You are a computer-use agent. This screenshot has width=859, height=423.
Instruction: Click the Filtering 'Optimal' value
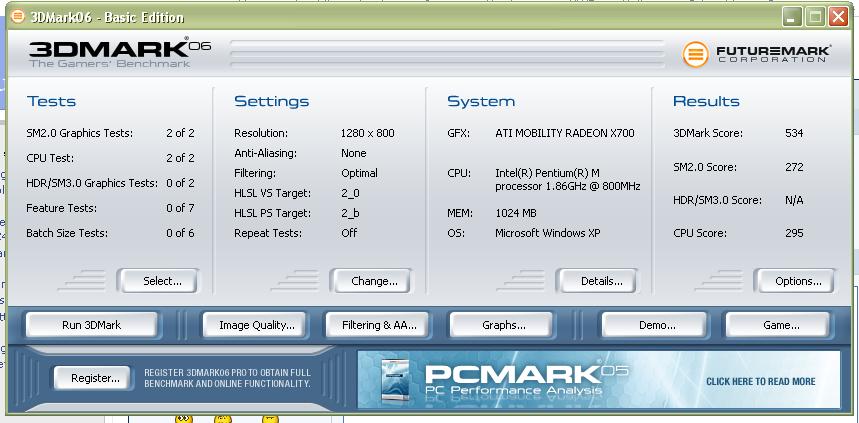coord(359,173)
